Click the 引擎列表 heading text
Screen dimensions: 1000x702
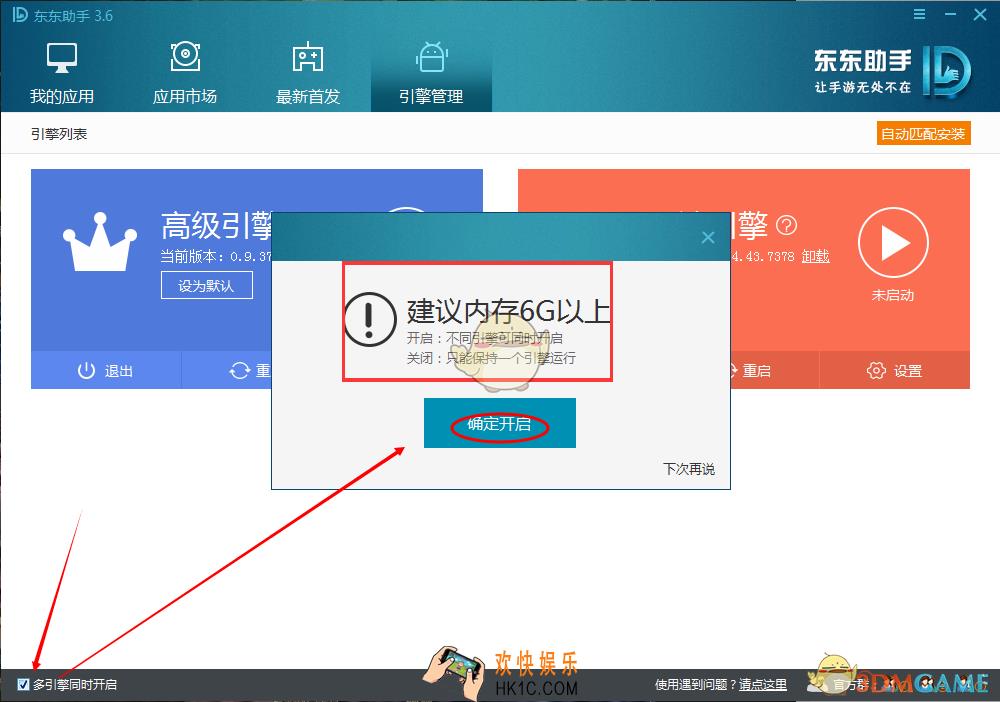[x=59, y=134]
